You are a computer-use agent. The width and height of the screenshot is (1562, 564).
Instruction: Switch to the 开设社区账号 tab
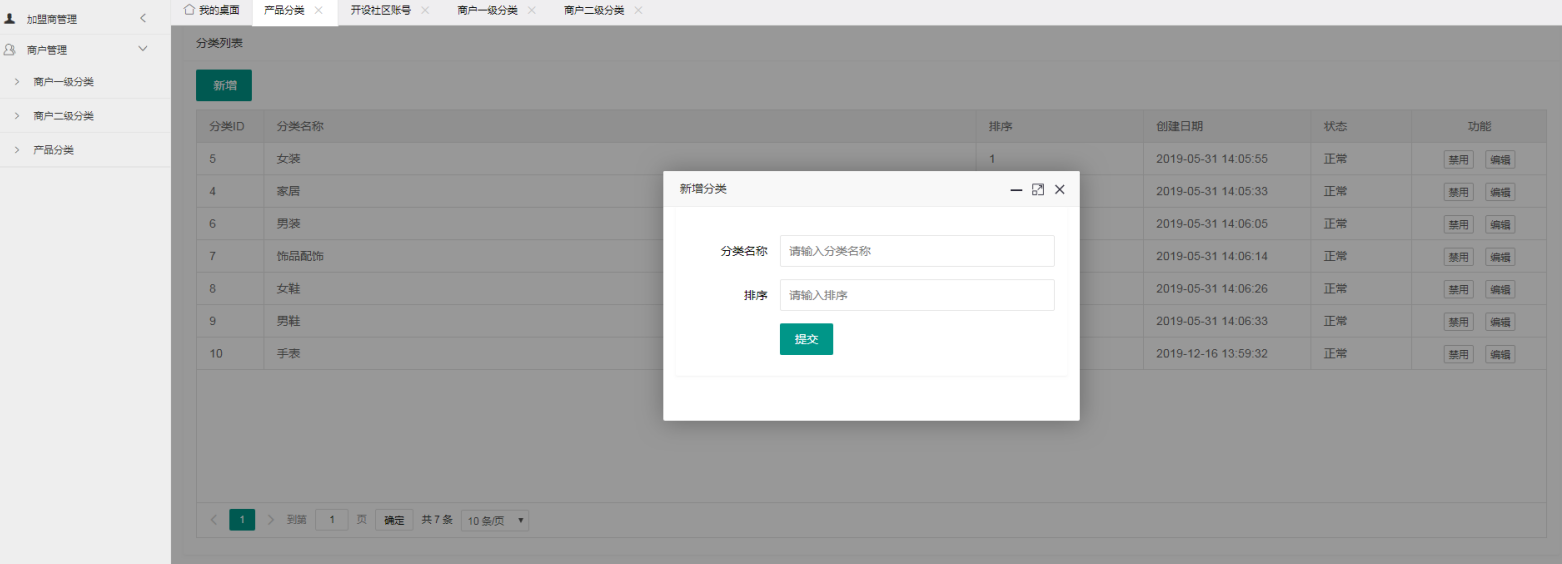click(380, 10)
